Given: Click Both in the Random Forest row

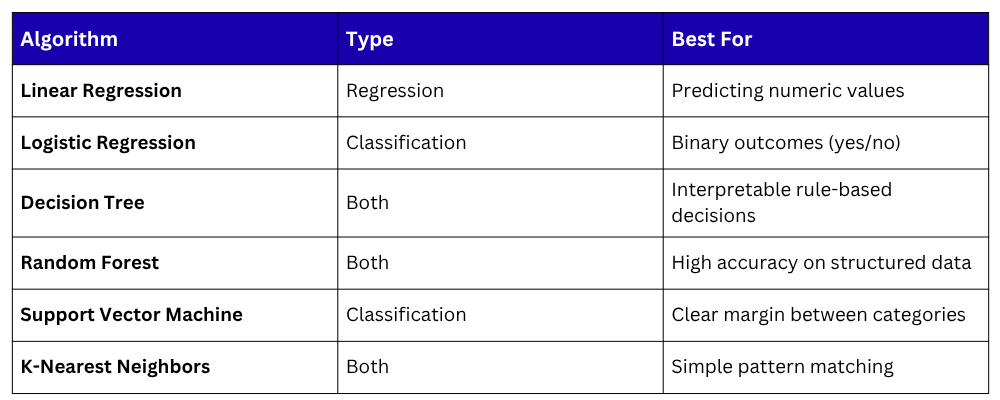Looking at the screenshot, I should (x=368, y=263).
